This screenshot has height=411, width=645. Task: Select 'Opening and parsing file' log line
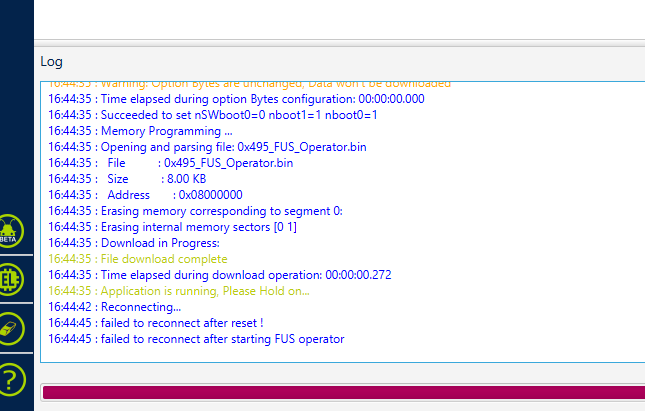click(207, 147)
